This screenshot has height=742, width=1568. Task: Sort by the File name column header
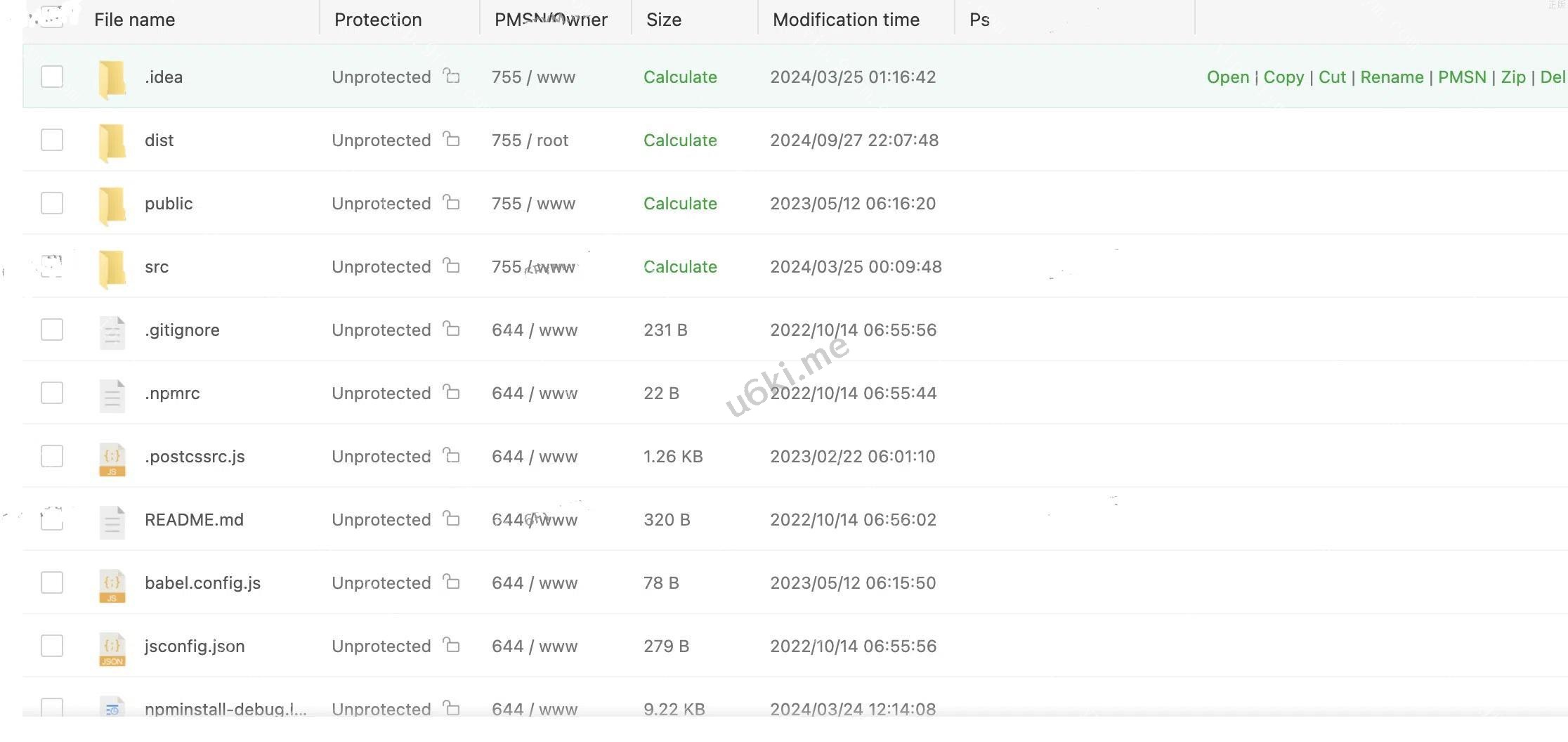(x=135, y=20)
